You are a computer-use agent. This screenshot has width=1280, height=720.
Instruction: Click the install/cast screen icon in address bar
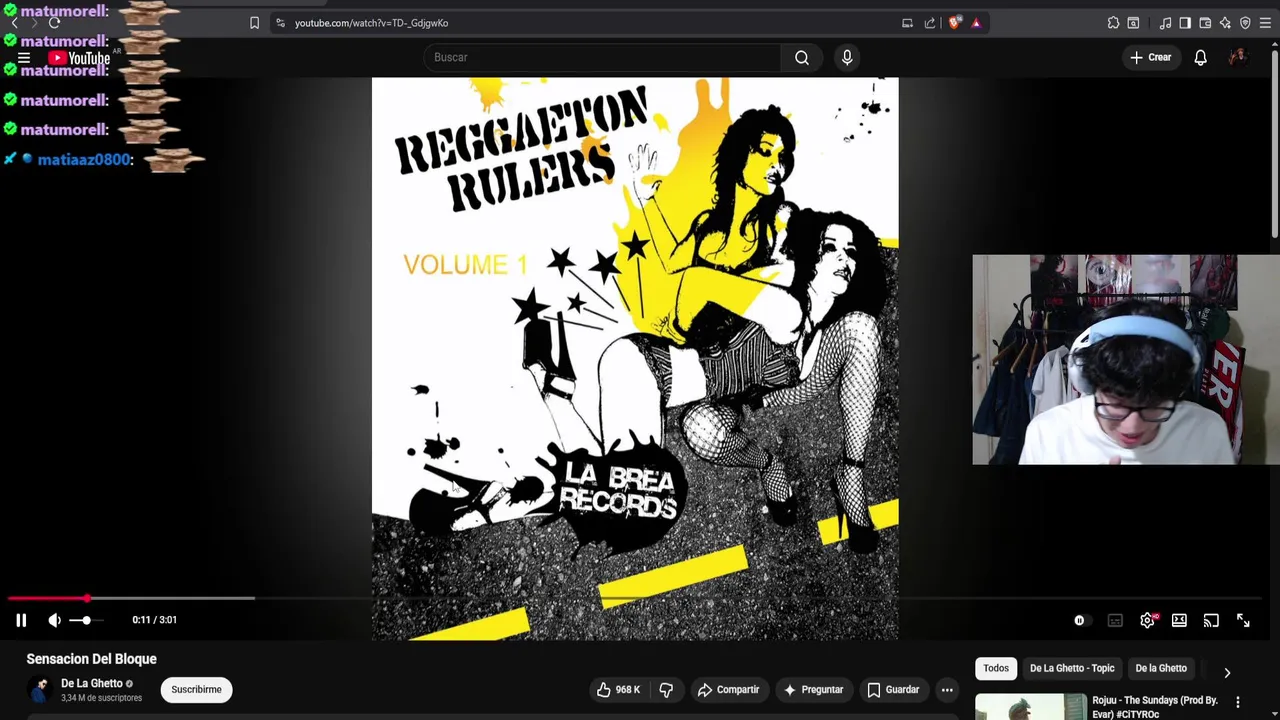click(907, 23)
